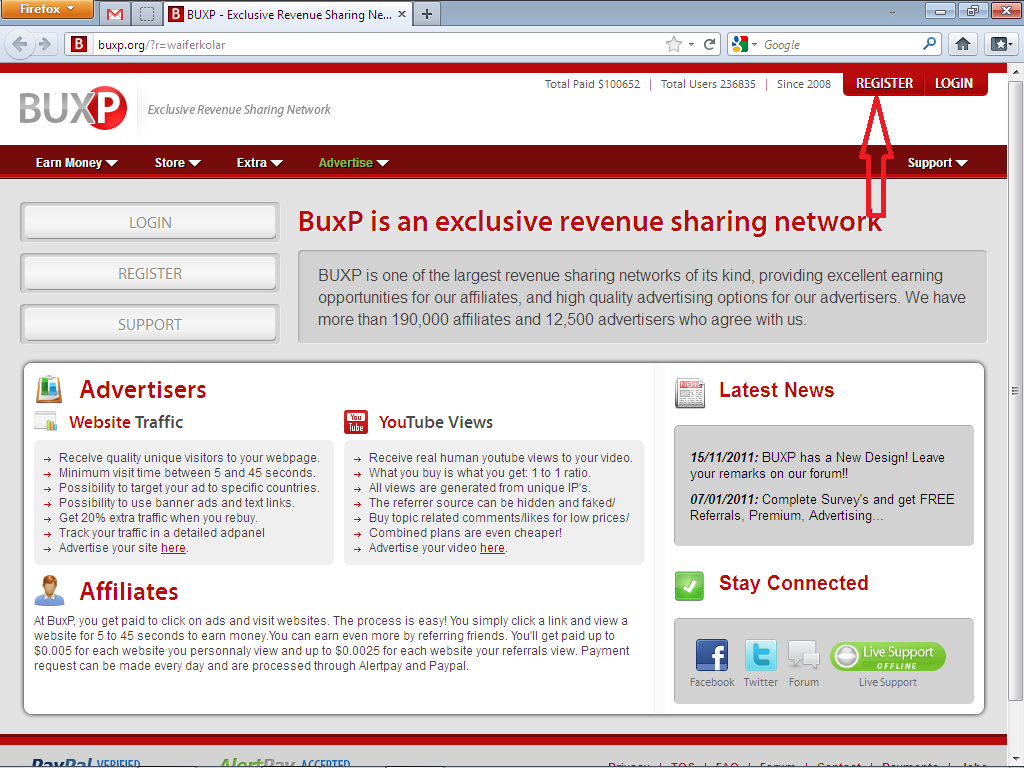The height and width of the screenshot is (768, 1024).
Task: Click the BUXP site identity icon in address bar
Action: (79, 44)
